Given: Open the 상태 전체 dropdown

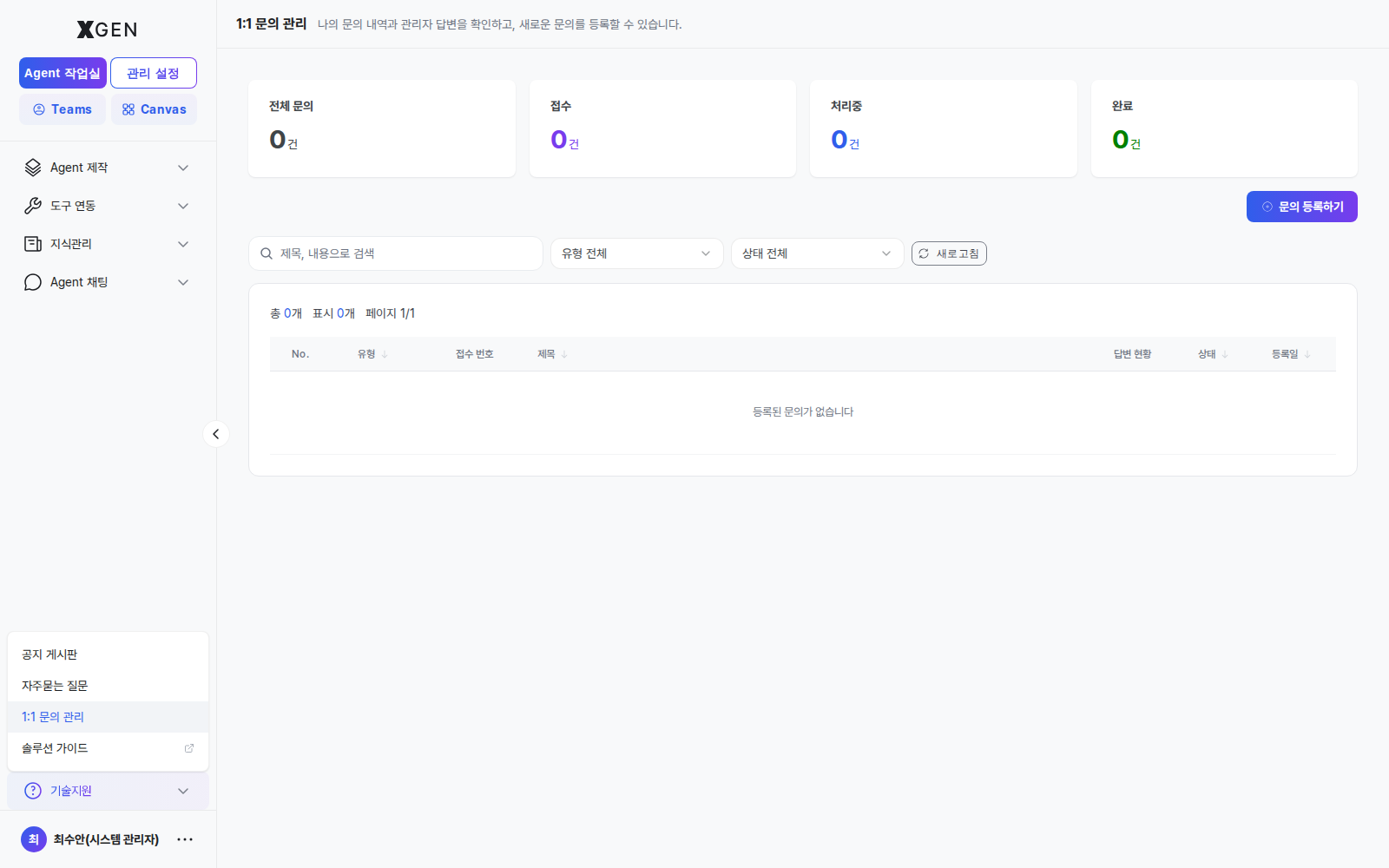Looking at the screenshot, I should pos(818,253).
